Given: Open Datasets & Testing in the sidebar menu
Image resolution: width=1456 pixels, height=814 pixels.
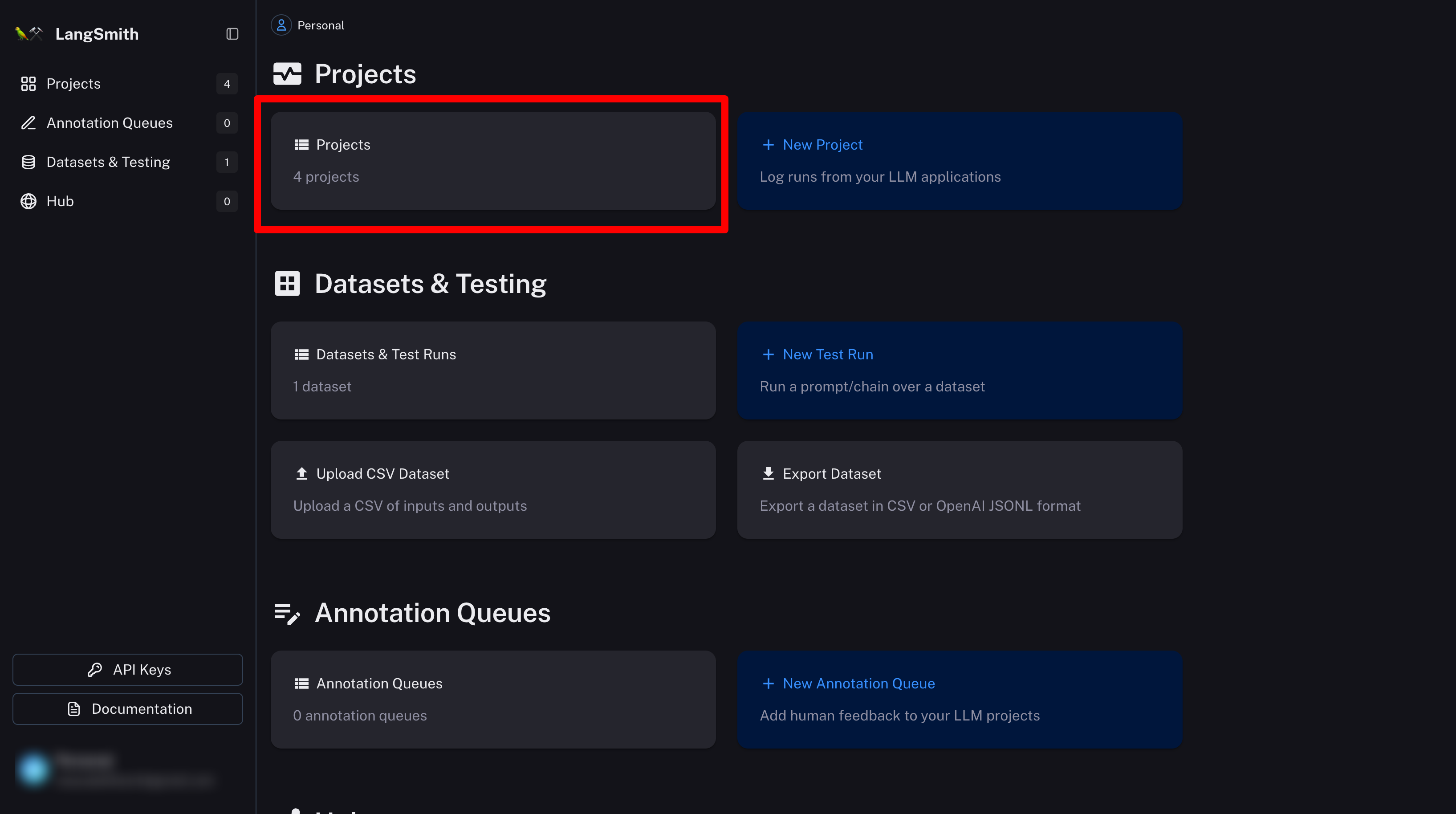Looking at the screenshot, I should click(x=128, y=162).
